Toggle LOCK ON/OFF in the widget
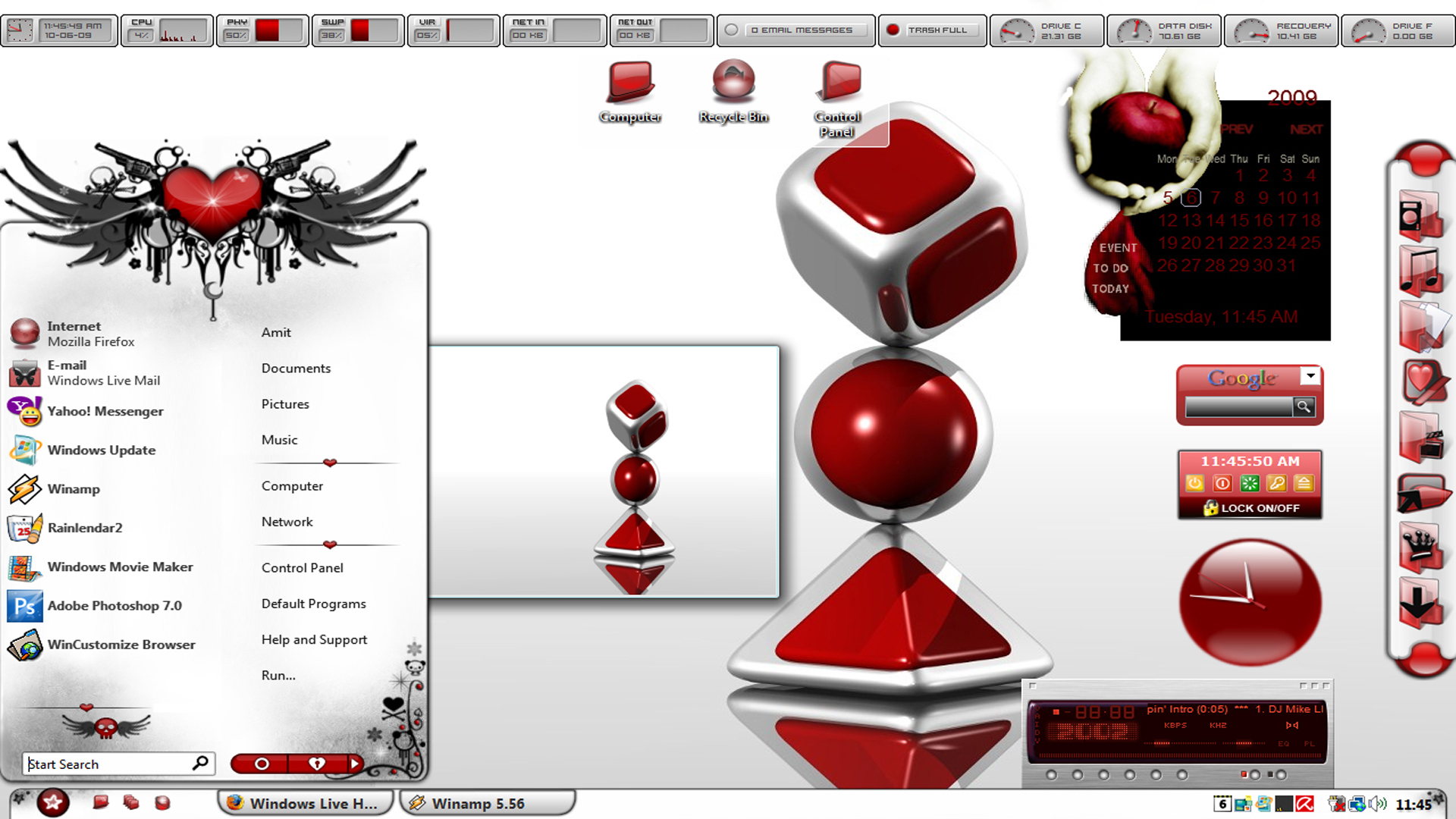This screenshot has width=1456, height=819. tap(1251, 508)
